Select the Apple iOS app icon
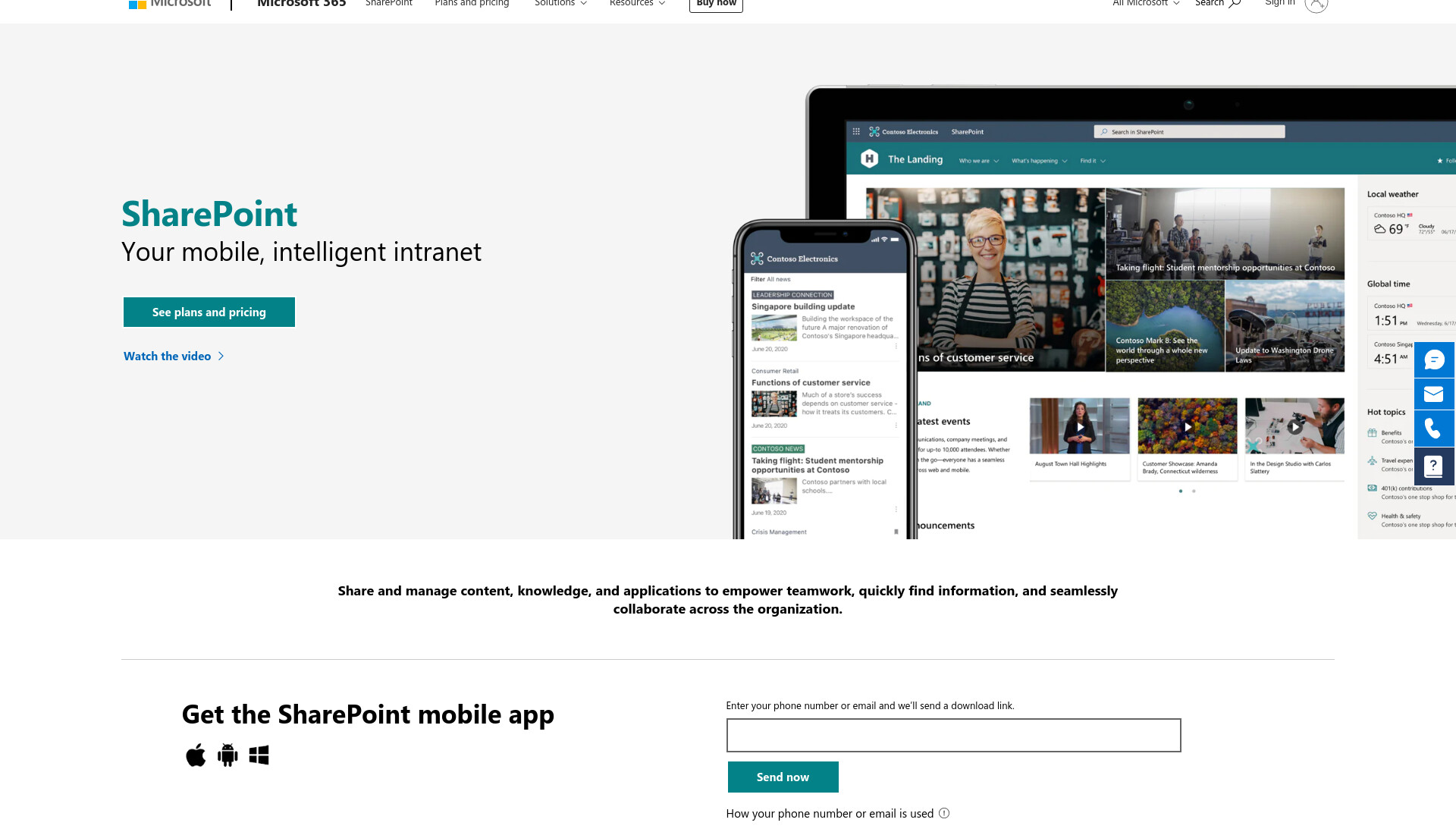1456x832 pixels. coord(196,755)
